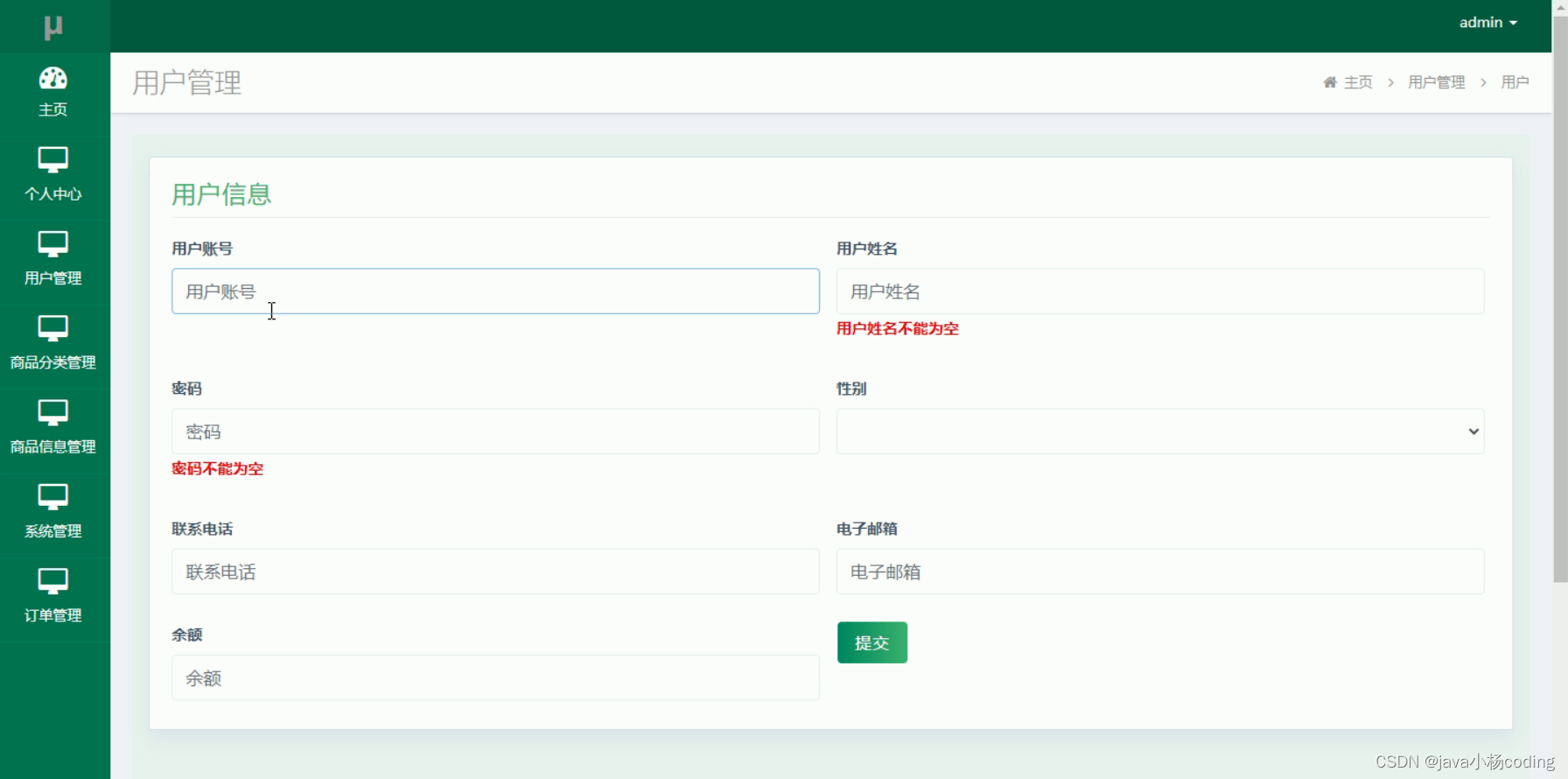The image size is (1568, 779).
Task: Go to 主页 via breadcrumb link
Action: [x=1358, y=82]
